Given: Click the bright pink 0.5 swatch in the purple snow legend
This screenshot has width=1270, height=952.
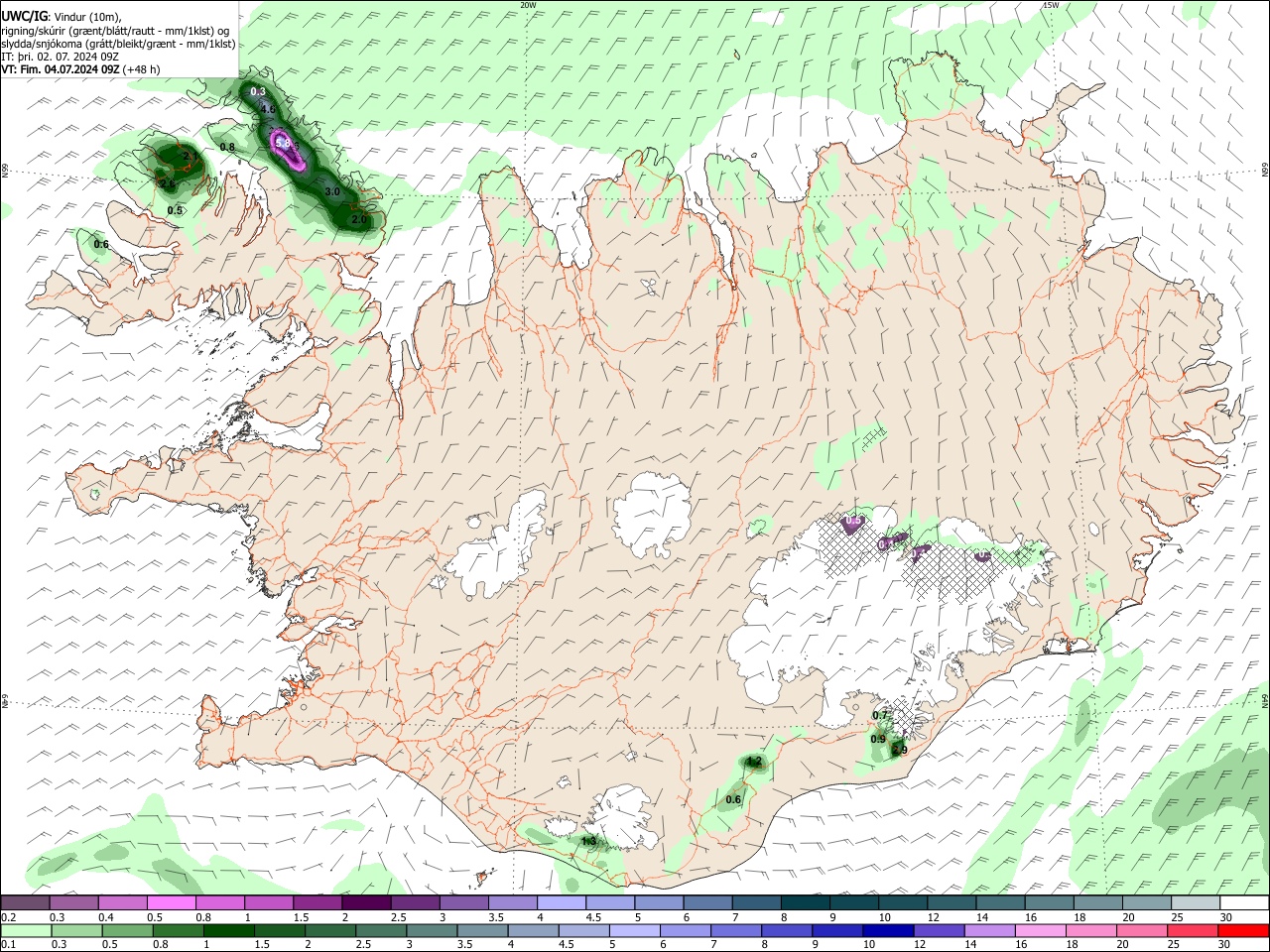Looking at the screenshot, I should [x=171, y=903].
